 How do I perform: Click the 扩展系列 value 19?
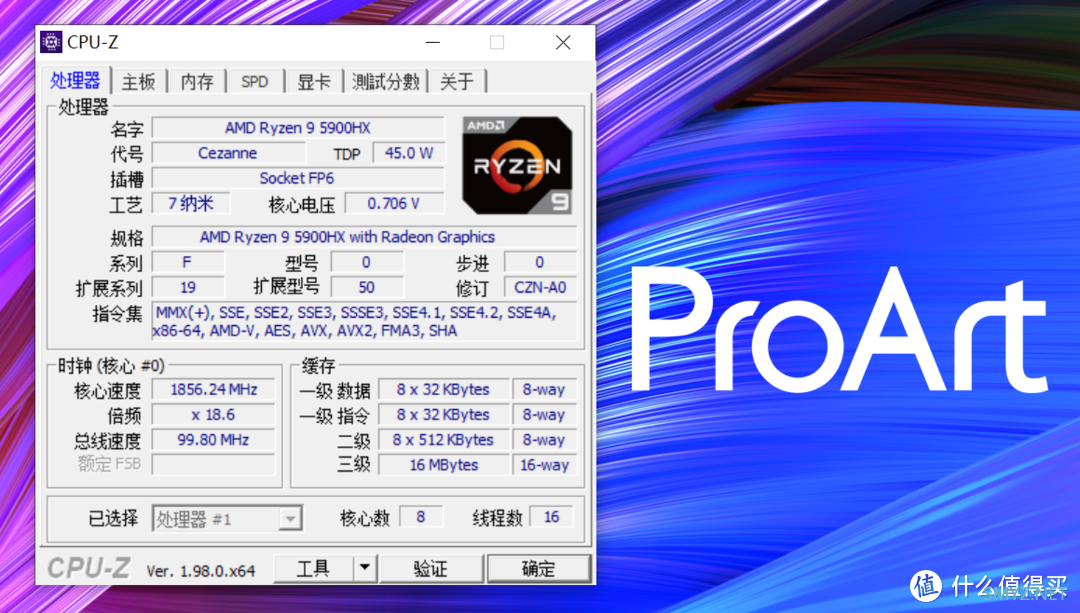click(x=187, y=287)
